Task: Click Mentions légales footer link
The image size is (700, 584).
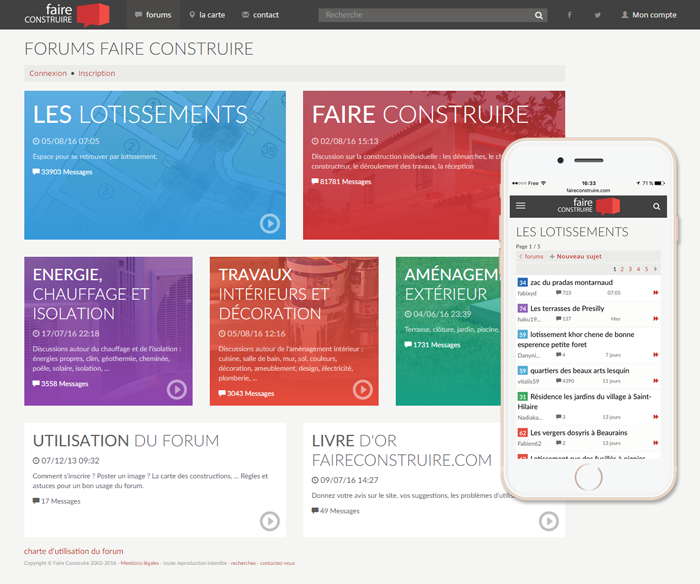Action: [x=140, y=563]
